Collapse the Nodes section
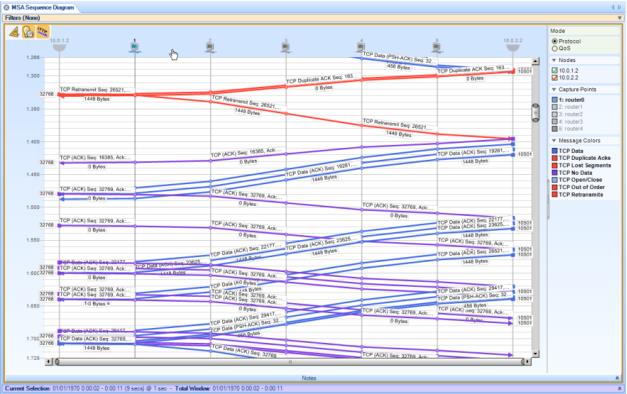This screenshot has height=394, width=627. click(554, 60)
